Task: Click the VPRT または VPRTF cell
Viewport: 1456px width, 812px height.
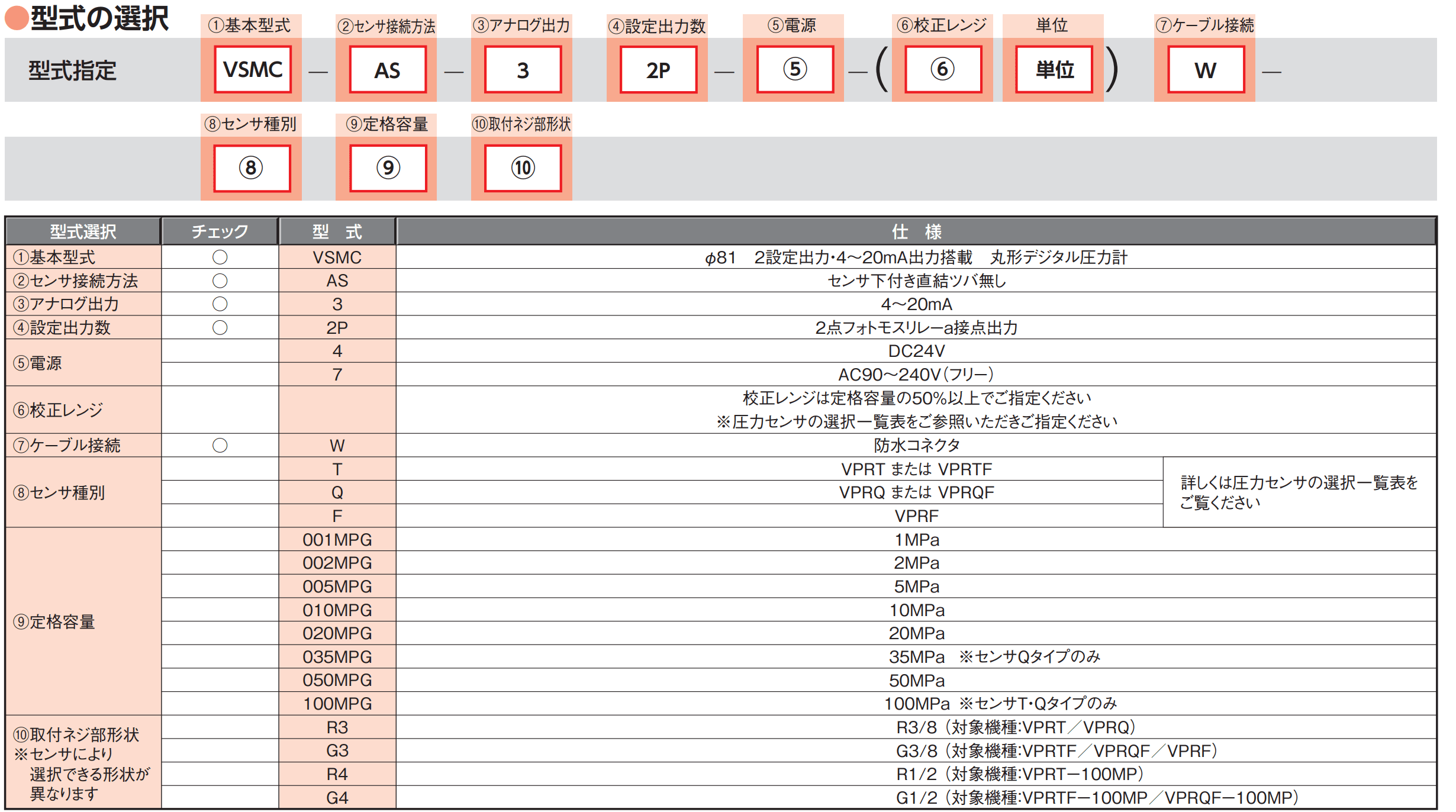Action: click(779, 469)
